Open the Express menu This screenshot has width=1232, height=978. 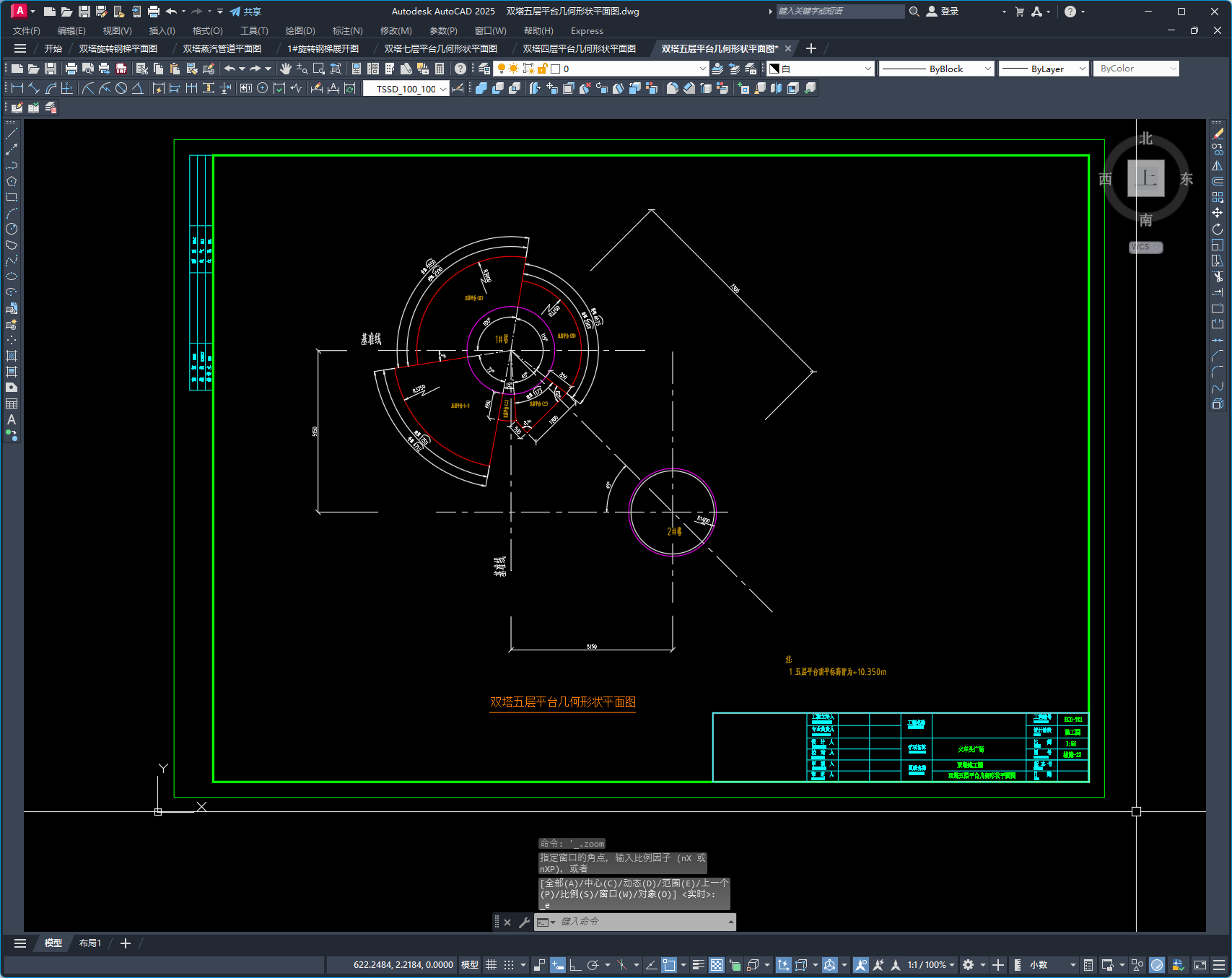587,30
